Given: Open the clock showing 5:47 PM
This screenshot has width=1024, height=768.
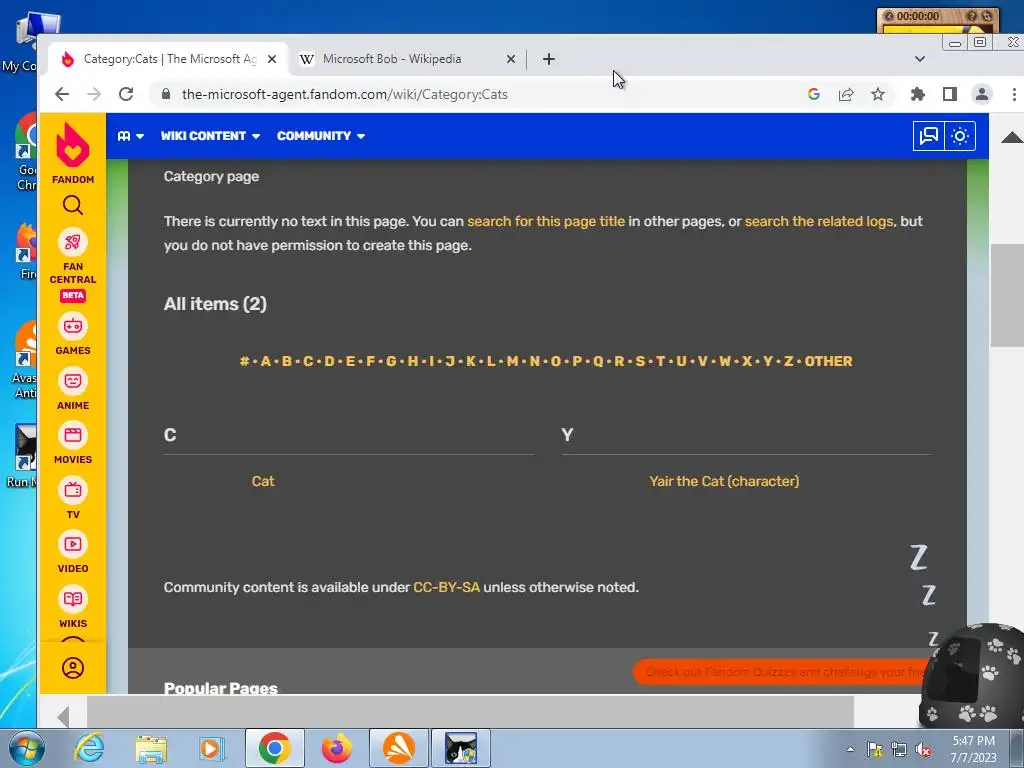Looking at the screenshot, I should click(x=973, y=748).
